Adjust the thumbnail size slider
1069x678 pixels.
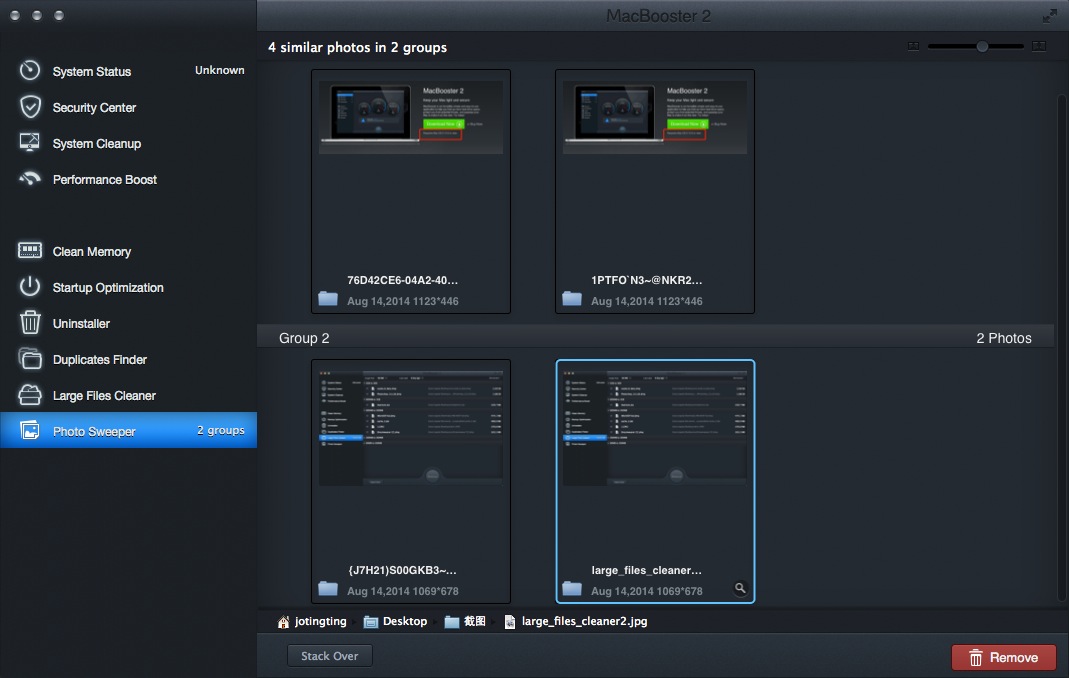click(x=982, y=46)
